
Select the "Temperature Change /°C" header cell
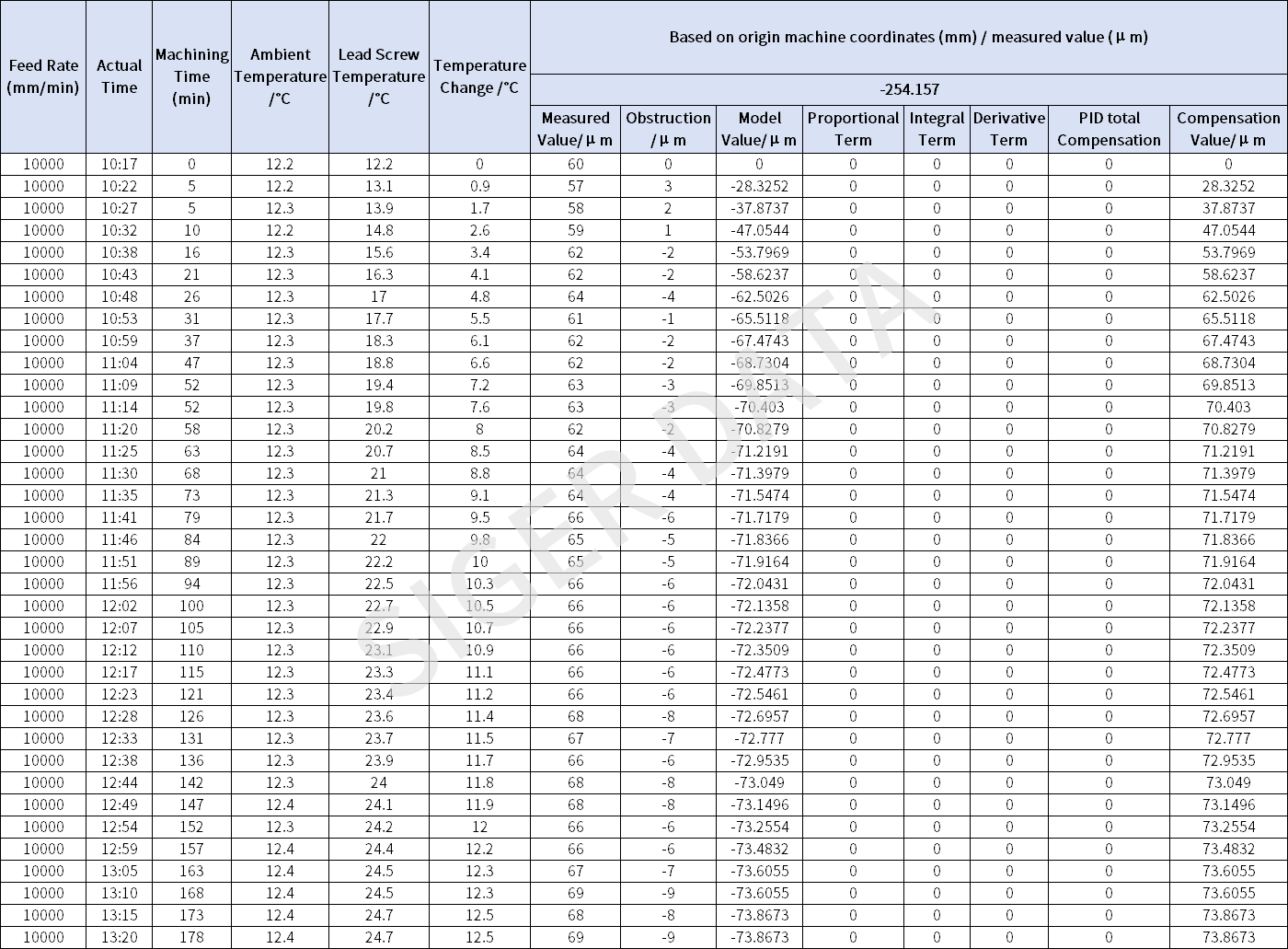coord(479,76)
